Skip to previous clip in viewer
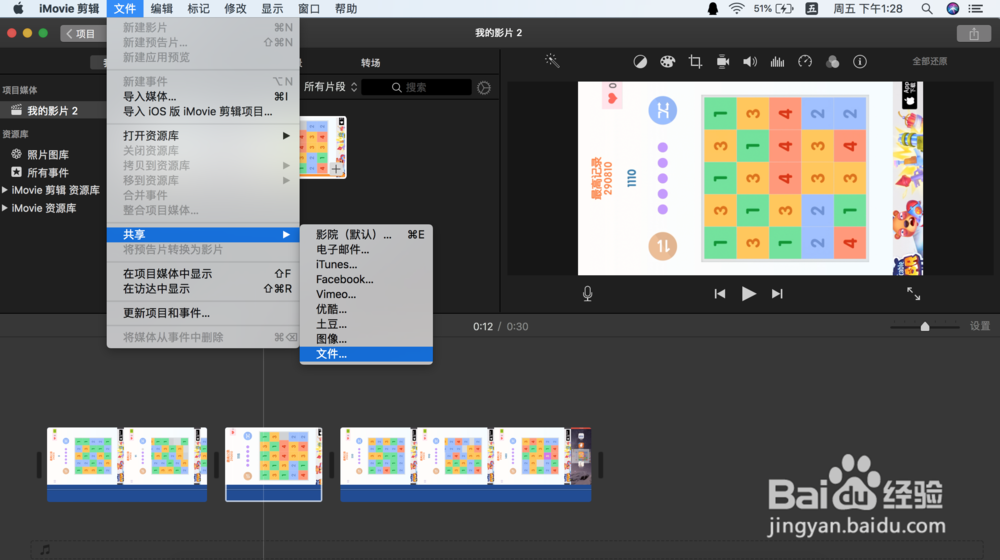This screenshot has width=1000, height=560. click(x=719, y=293)
